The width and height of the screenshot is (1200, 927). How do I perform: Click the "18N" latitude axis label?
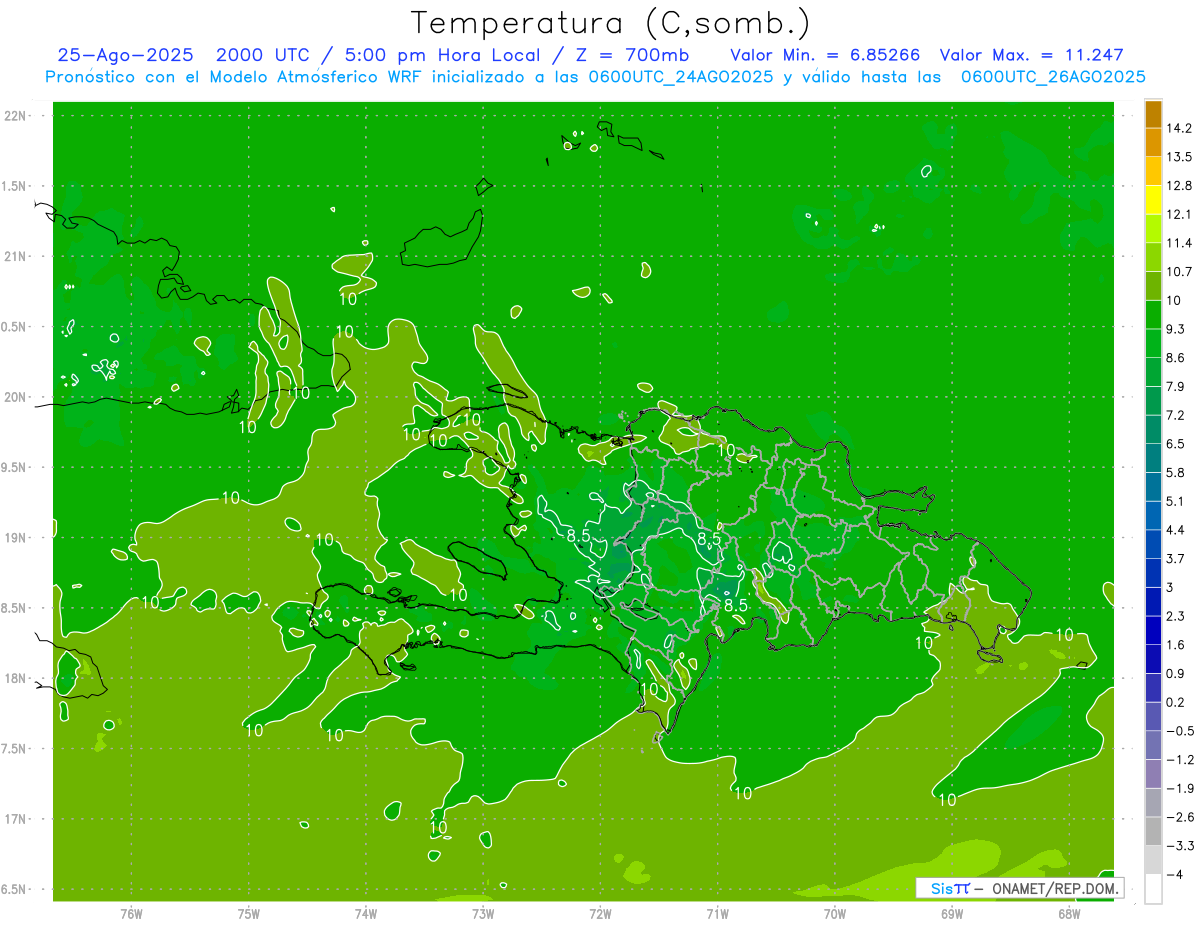tap(16, 678)
